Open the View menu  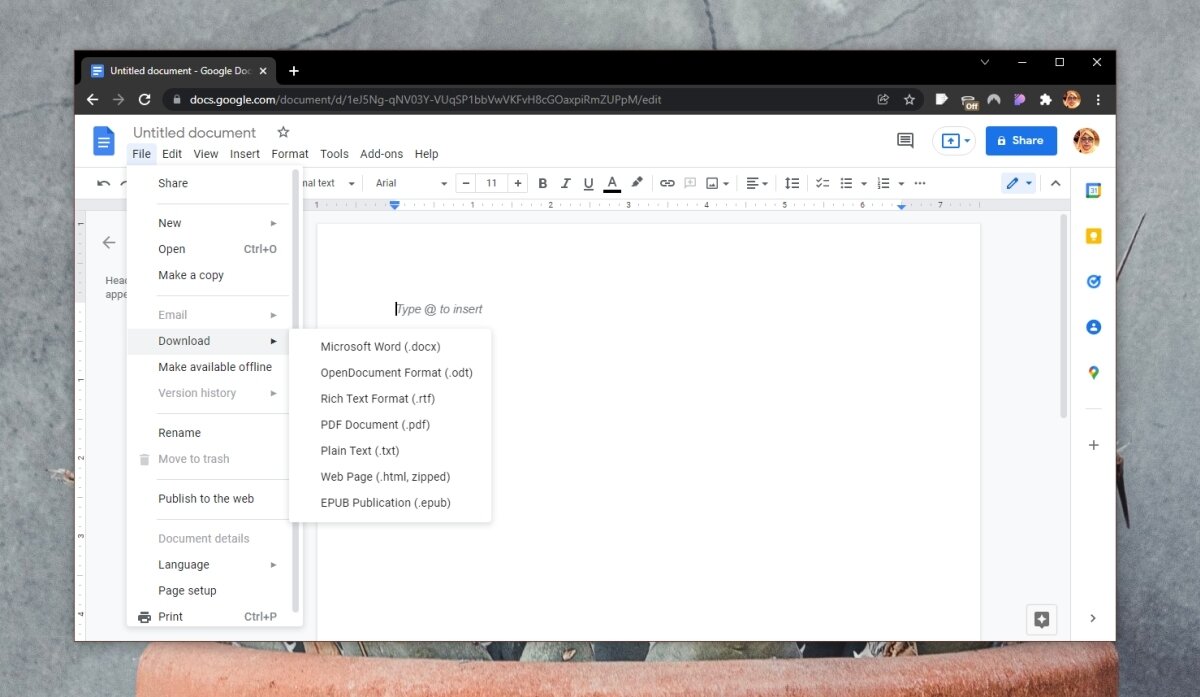[206, 154]
